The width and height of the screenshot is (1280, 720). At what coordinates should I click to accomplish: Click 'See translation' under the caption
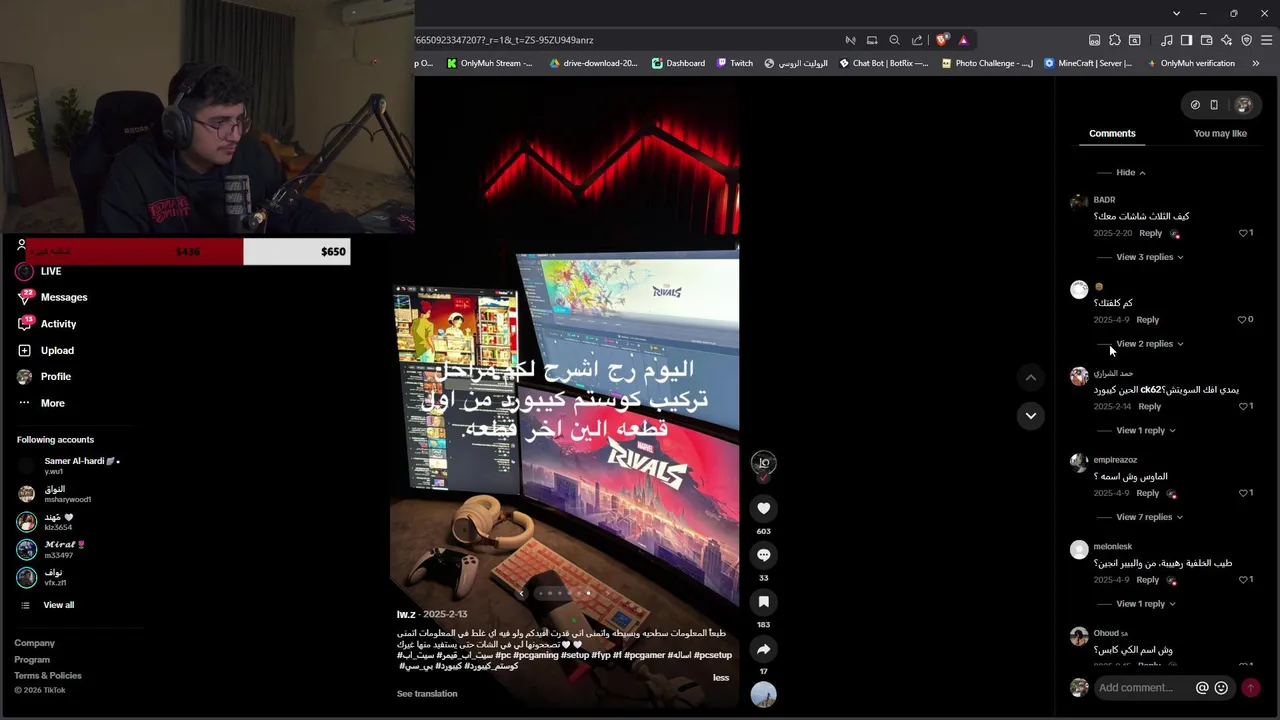point(427,694)
